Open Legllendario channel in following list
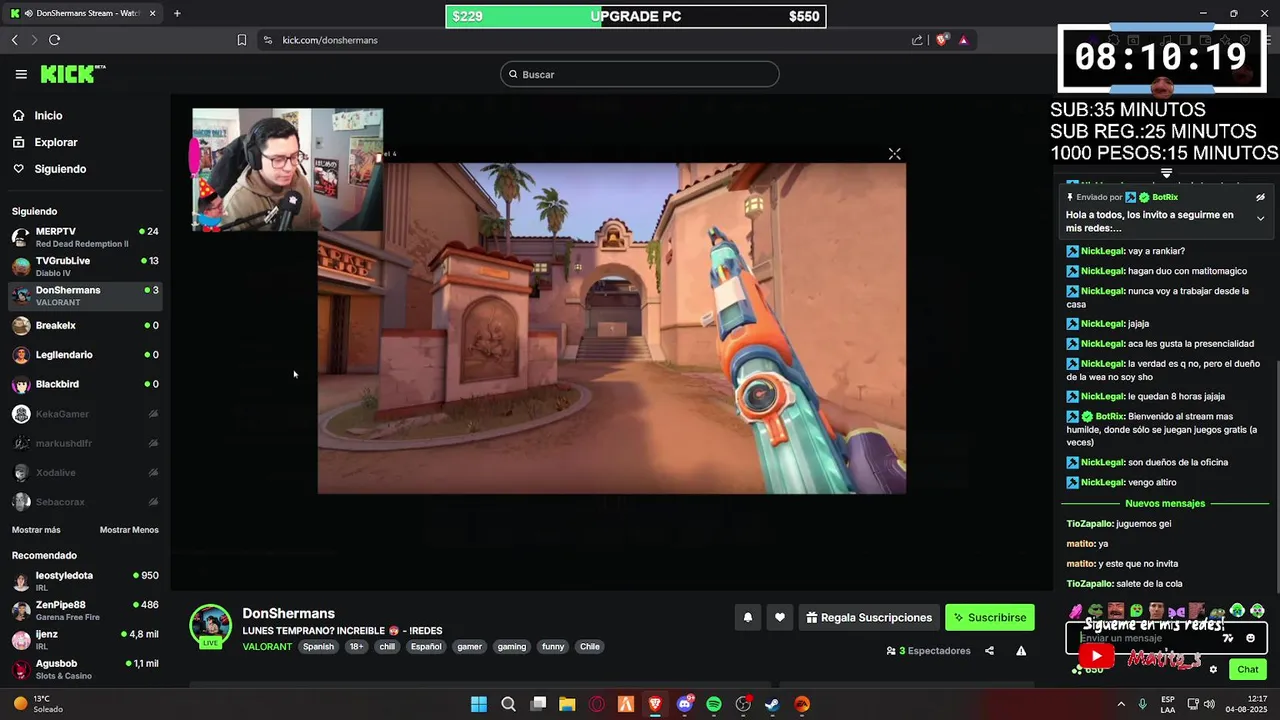 (x=85, y=355)
